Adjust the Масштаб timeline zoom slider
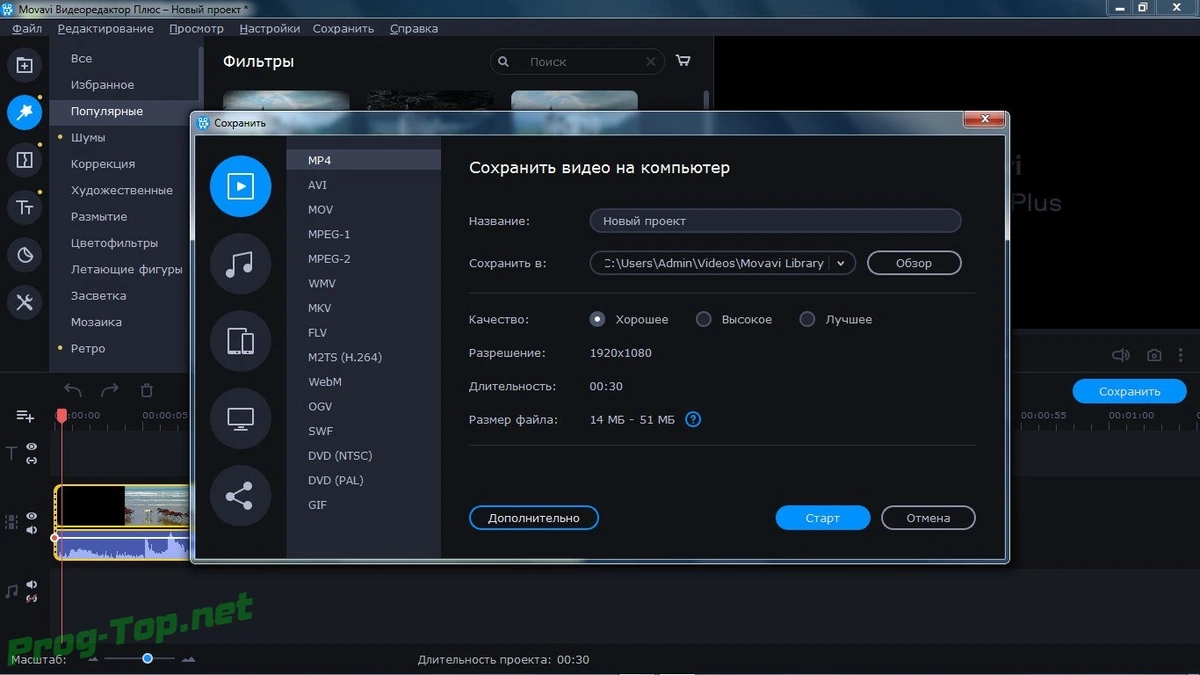1200x675 pixels. [x=147, y=658]
